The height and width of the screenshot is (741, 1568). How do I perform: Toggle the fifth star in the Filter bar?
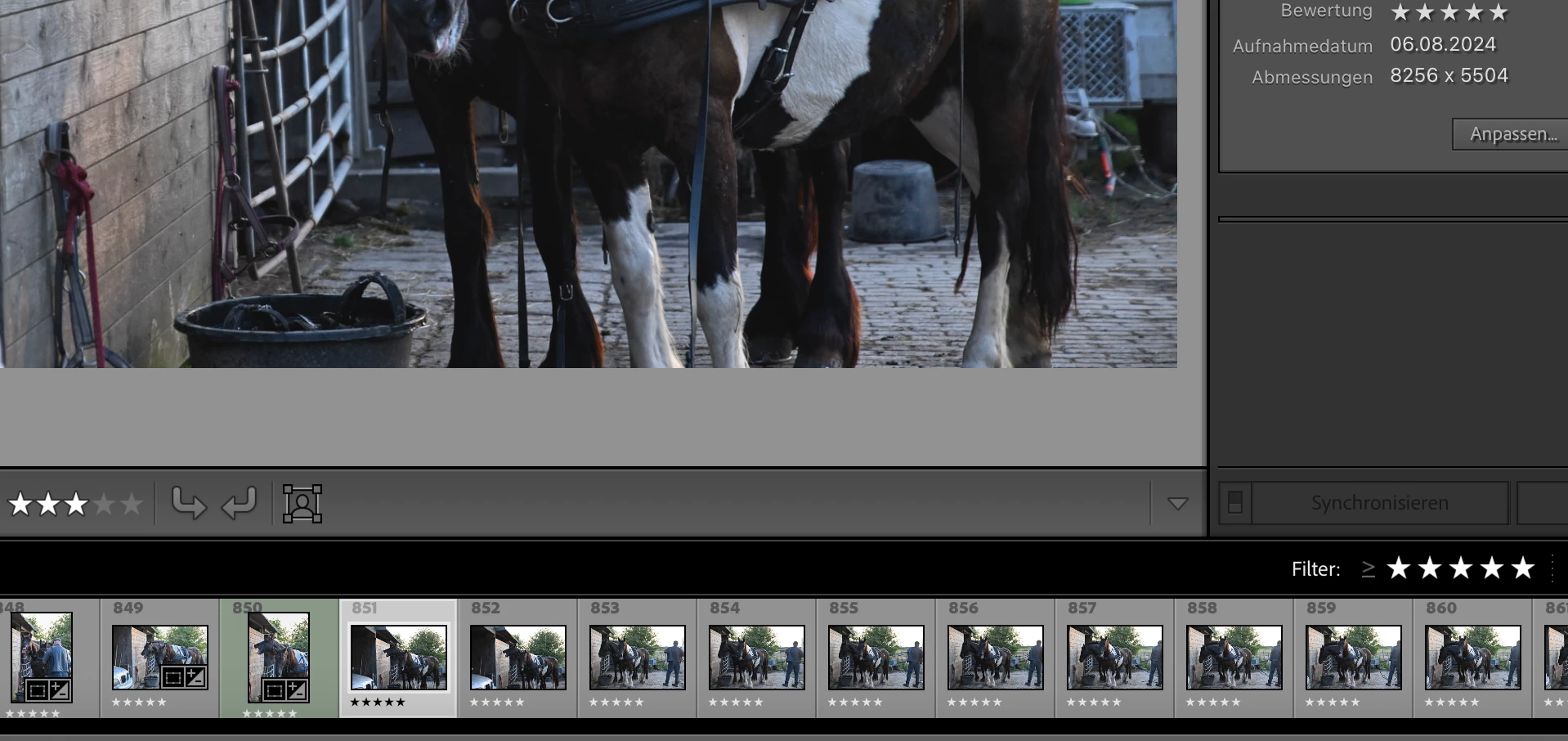click(x=1523, y=568)
